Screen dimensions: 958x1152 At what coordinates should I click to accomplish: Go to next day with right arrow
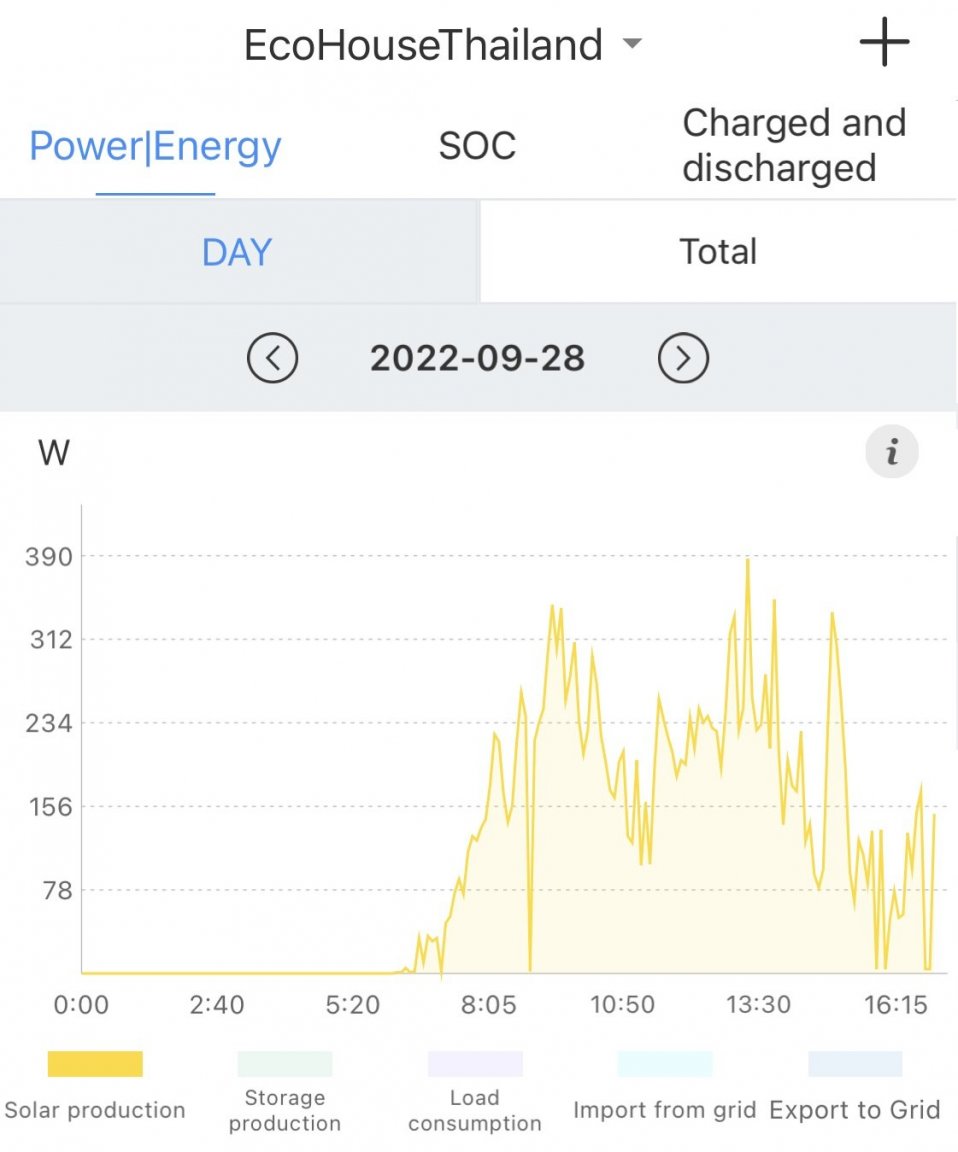[683, 358]
